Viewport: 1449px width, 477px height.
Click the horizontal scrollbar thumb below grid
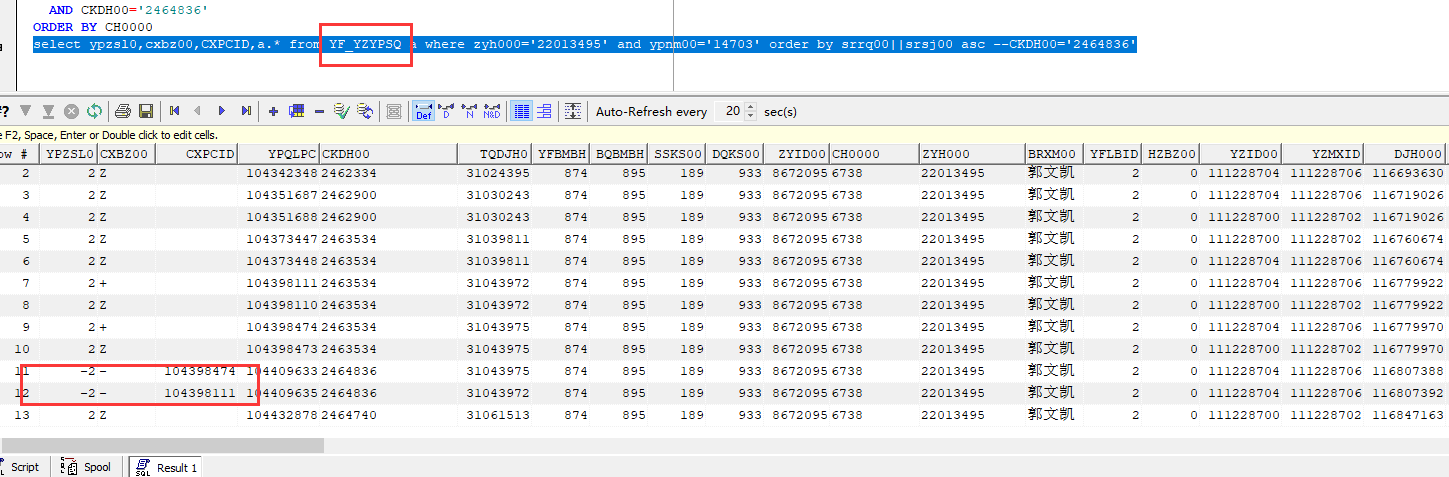(x=162, y=445)
